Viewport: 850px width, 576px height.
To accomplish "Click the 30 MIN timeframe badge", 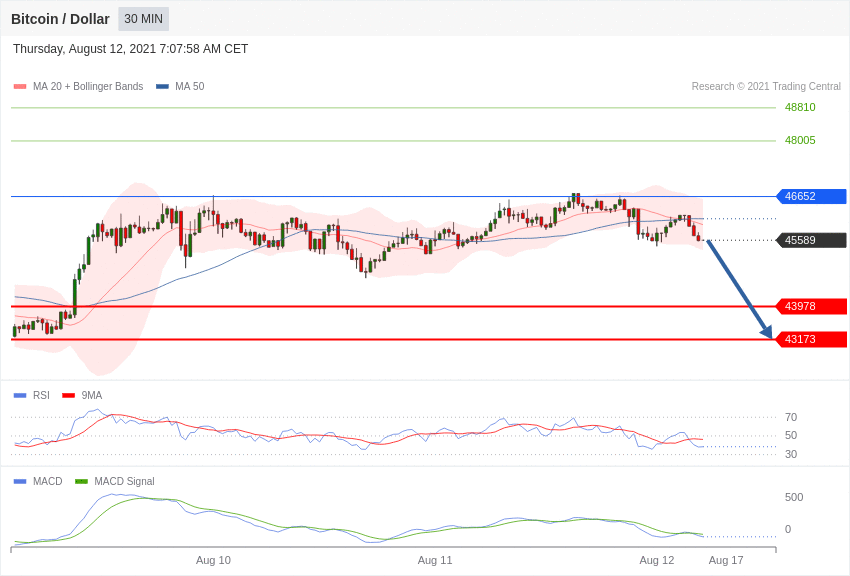I will click(x=143, y=19).
